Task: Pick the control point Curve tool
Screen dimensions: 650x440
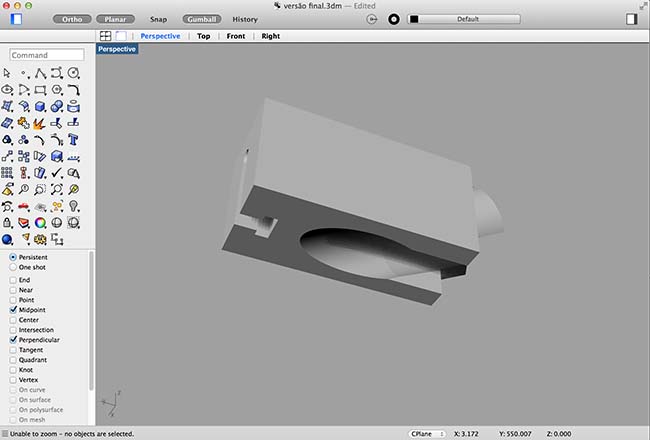Action: point(57,73)
